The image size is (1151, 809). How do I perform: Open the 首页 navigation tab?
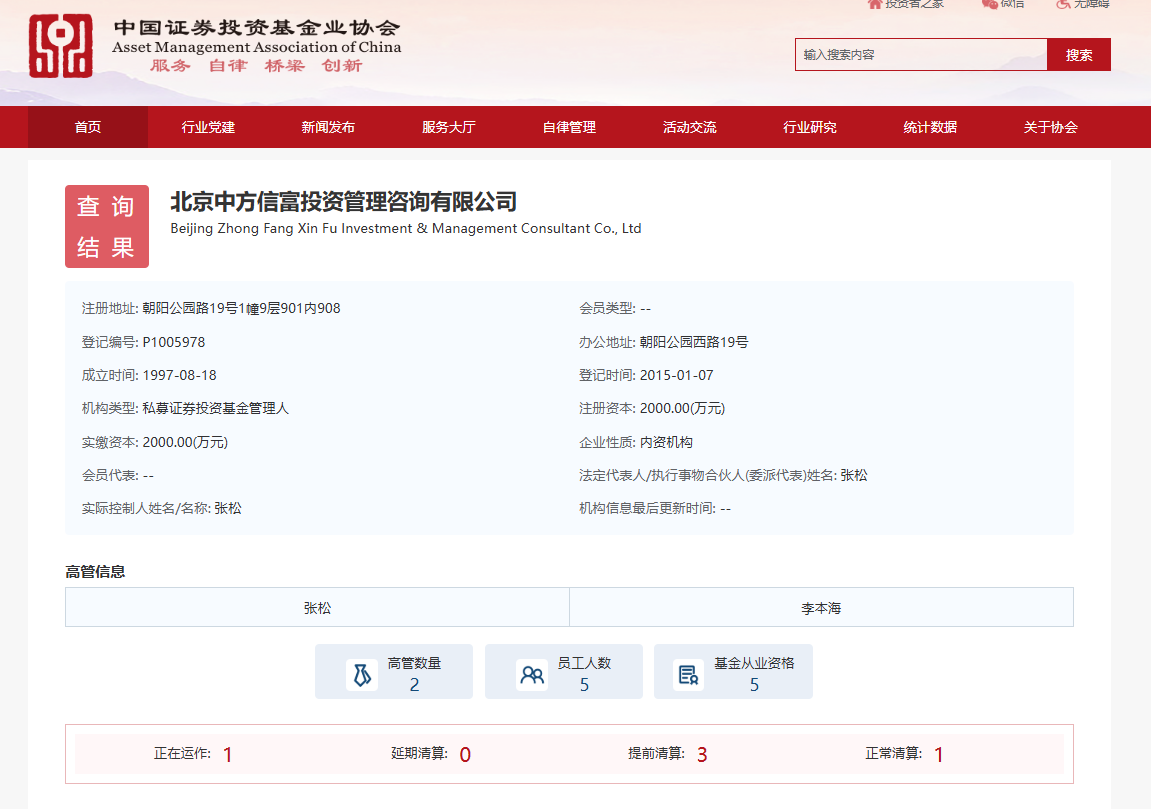pos(88,127)
